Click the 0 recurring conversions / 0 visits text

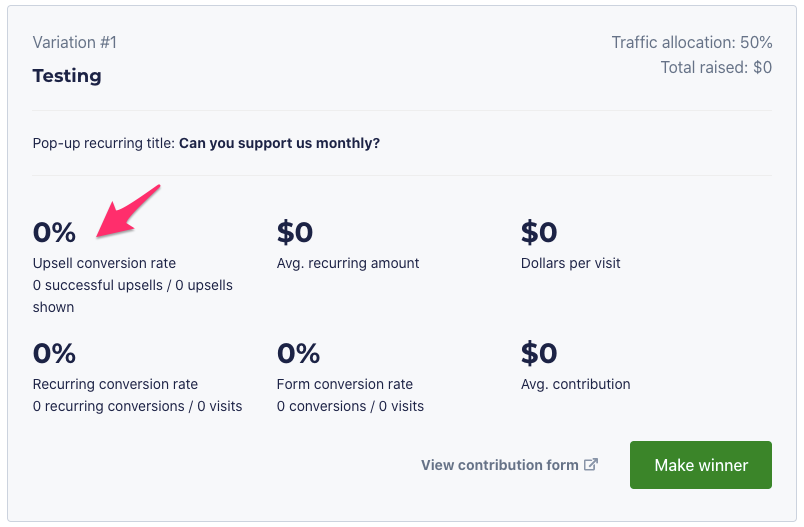[x=137, y=406]
